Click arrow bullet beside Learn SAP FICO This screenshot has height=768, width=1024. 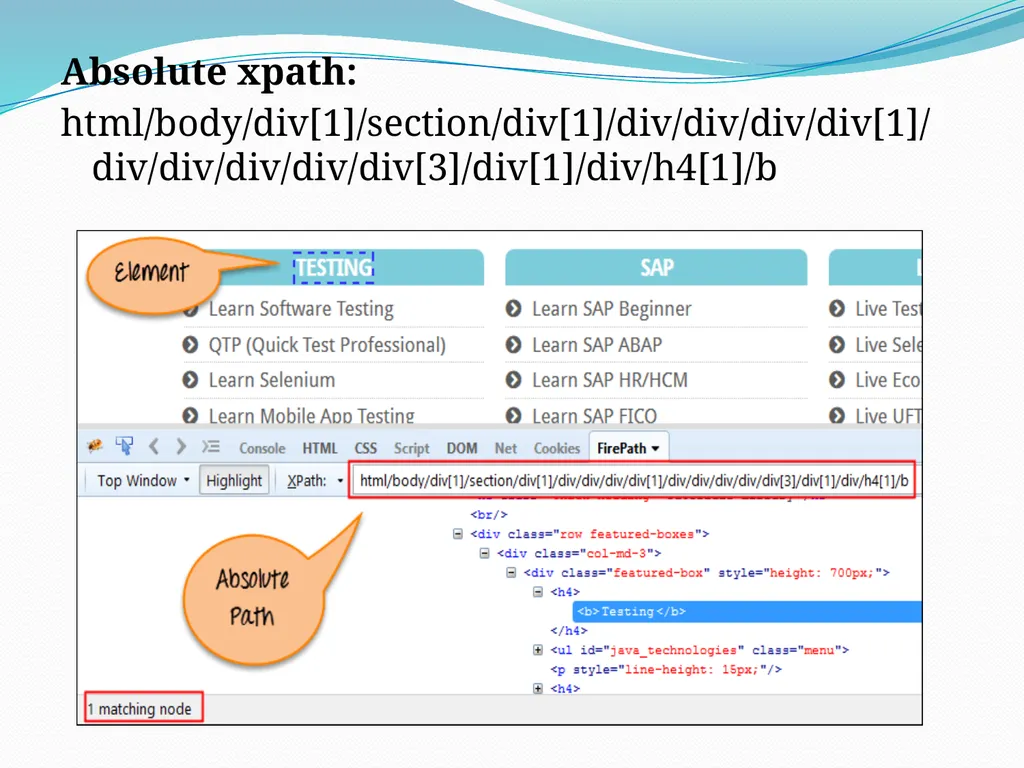(x=513, y=415)
